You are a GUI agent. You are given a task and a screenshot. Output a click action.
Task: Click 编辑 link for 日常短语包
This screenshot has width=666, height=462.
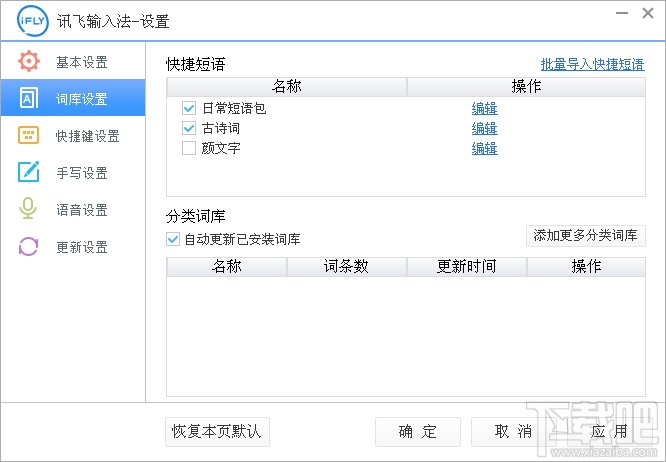pyautogui.click(x=485, y=109)
